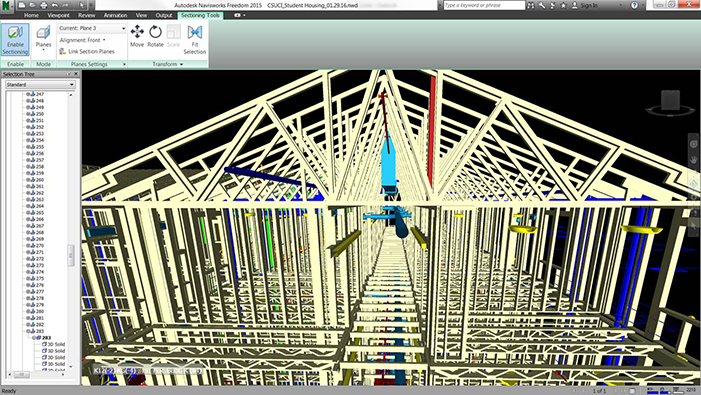Image resolution: width=701 pixels, height=395 pixels.
Task: Open the Review ribbon tab
Action: point(86,15)
